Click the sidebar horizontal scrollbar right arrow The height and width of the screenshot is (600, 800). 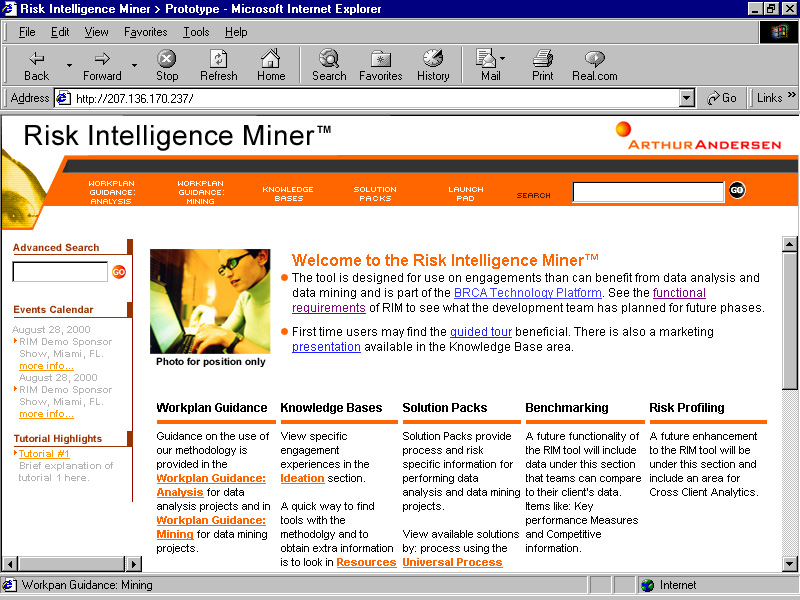[134, 564]
